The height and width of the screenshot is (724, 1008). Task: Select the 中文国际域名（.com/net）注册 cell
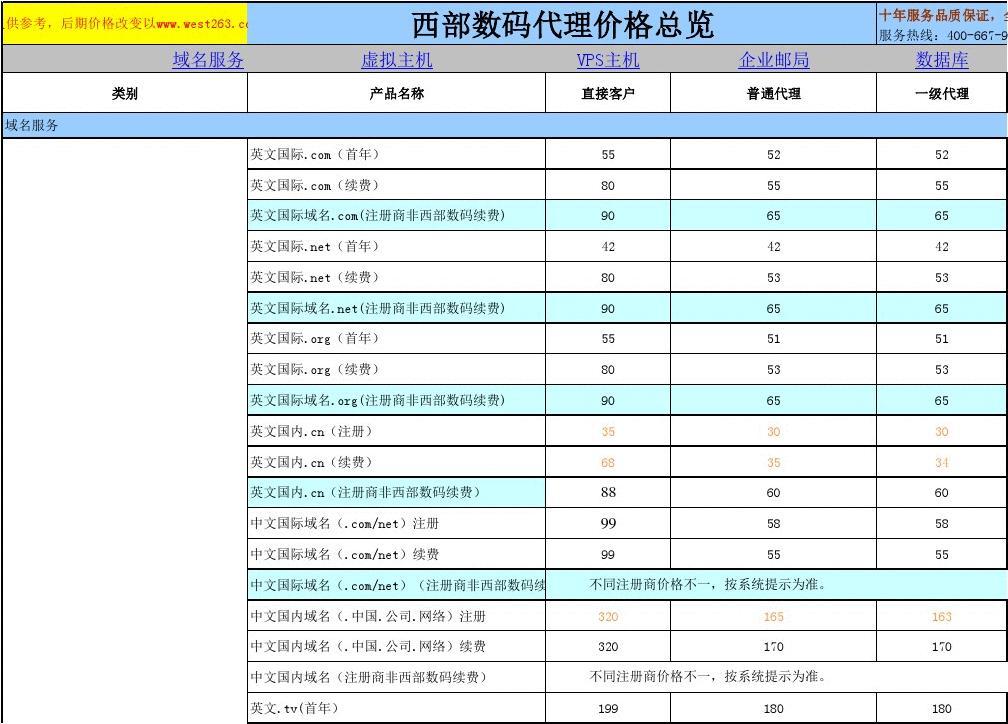(x=396, y=524)
